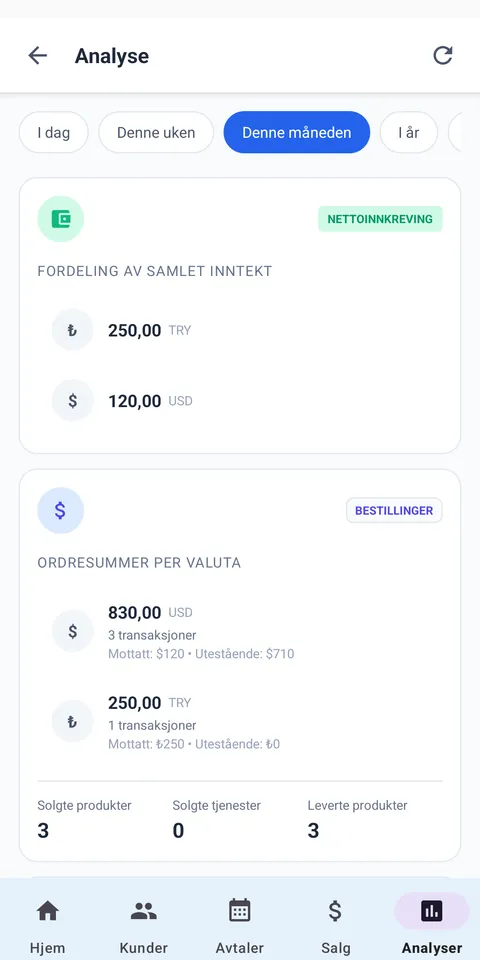
Task: Select the Denne uken filter chip
Action: (x=156, y=132)
